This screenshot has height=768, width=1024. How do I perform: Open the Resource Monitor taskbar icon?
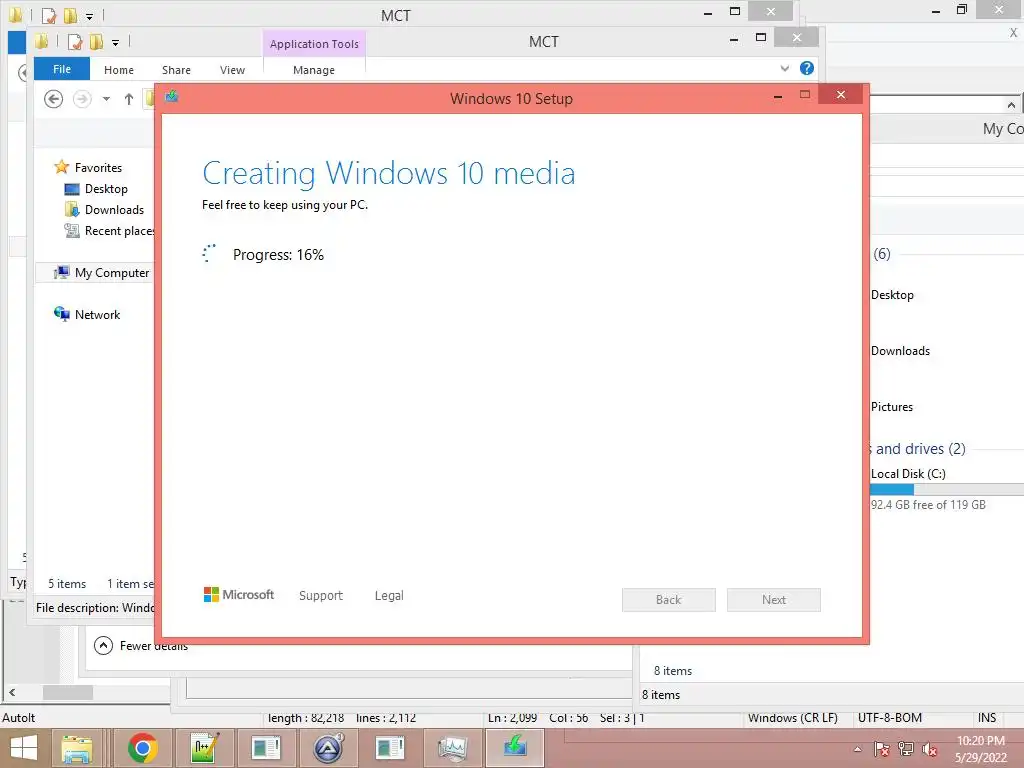[x=452, y=748]
